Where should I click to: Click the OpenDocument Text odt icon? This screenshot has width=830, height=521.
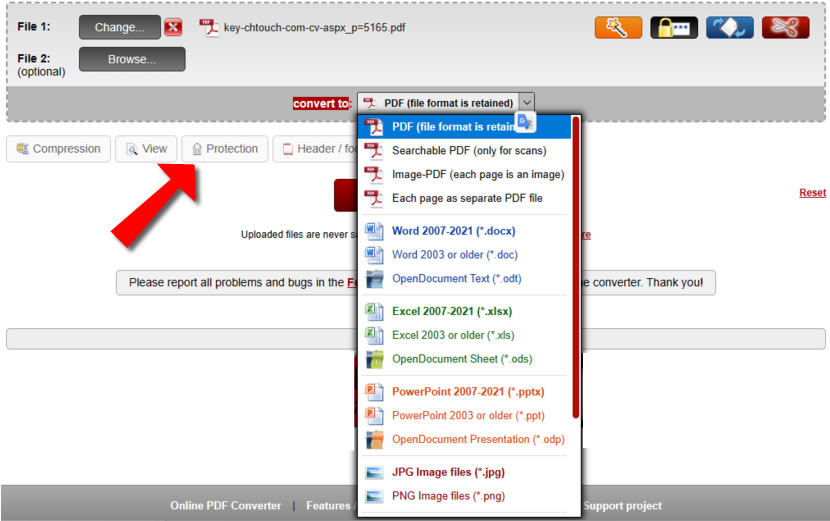pyautogui.click(x=374, y=279)
